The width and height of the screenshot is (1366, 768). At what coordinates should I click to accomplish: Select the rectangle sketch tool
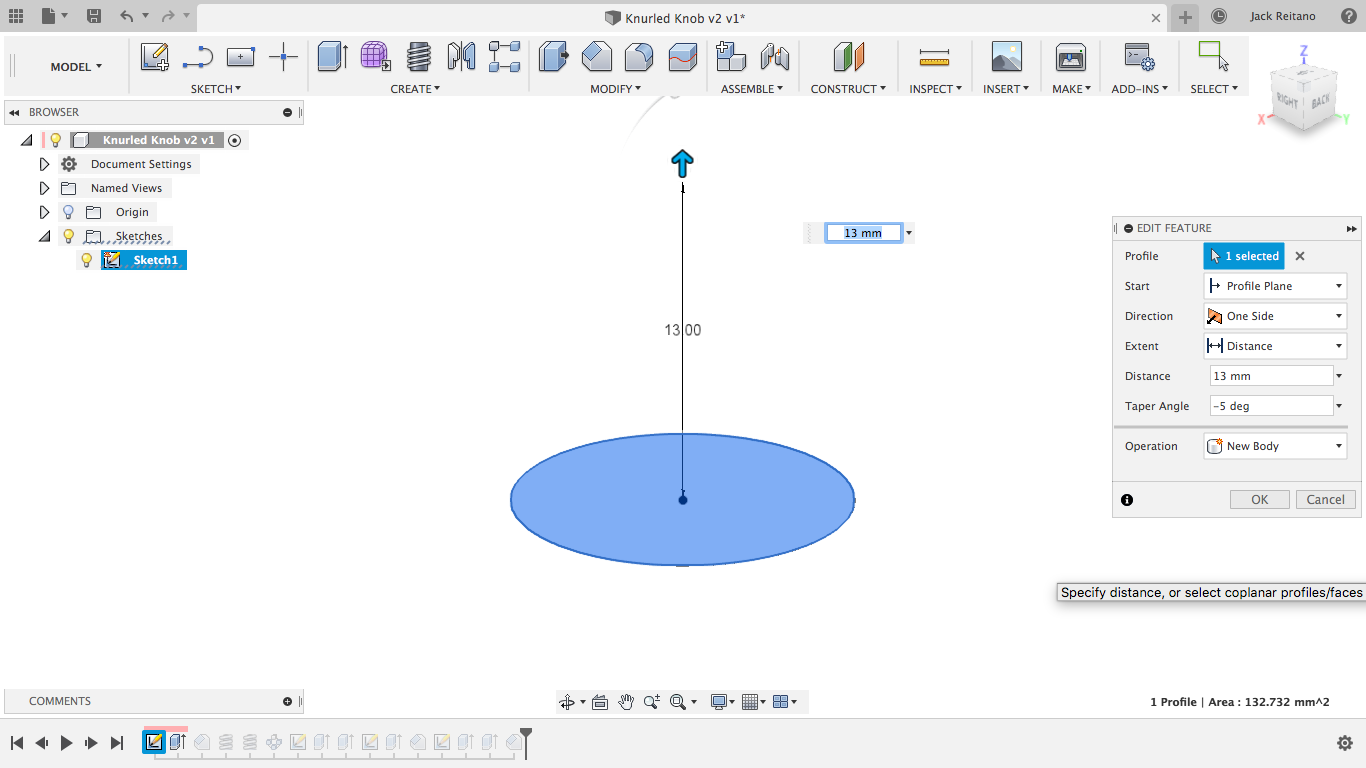pyautogui.click(x=240, y=57)
